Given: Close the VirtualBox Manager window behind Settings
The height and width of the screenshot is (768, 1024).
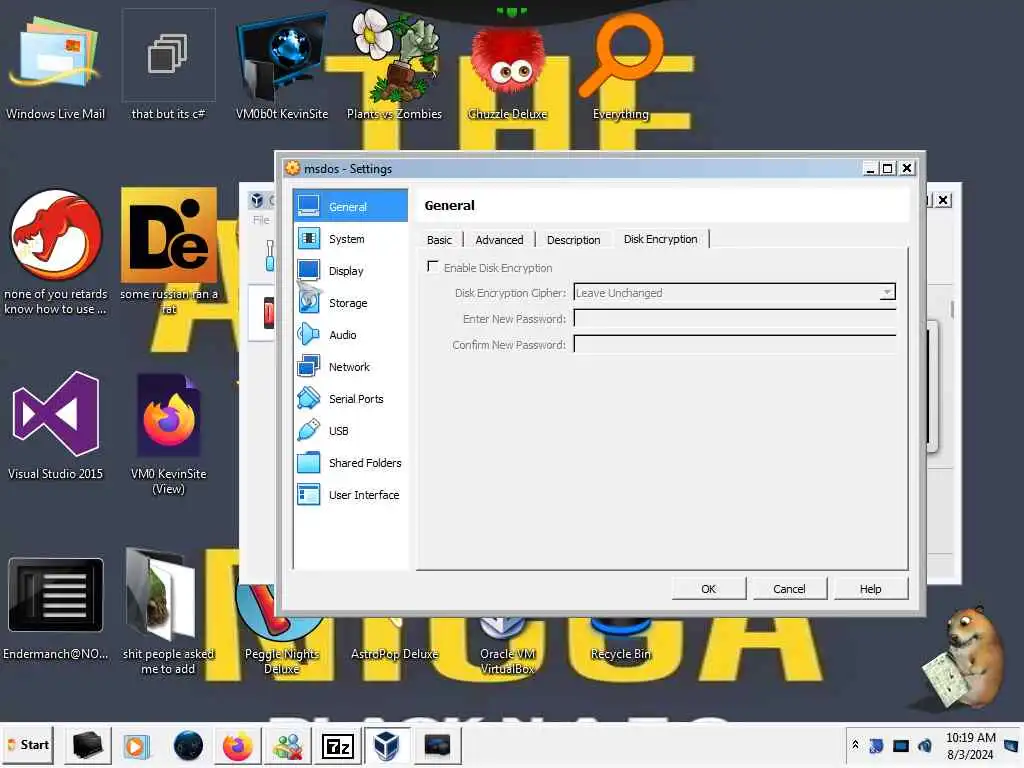Looking at the screenshot, I should 943,200.
